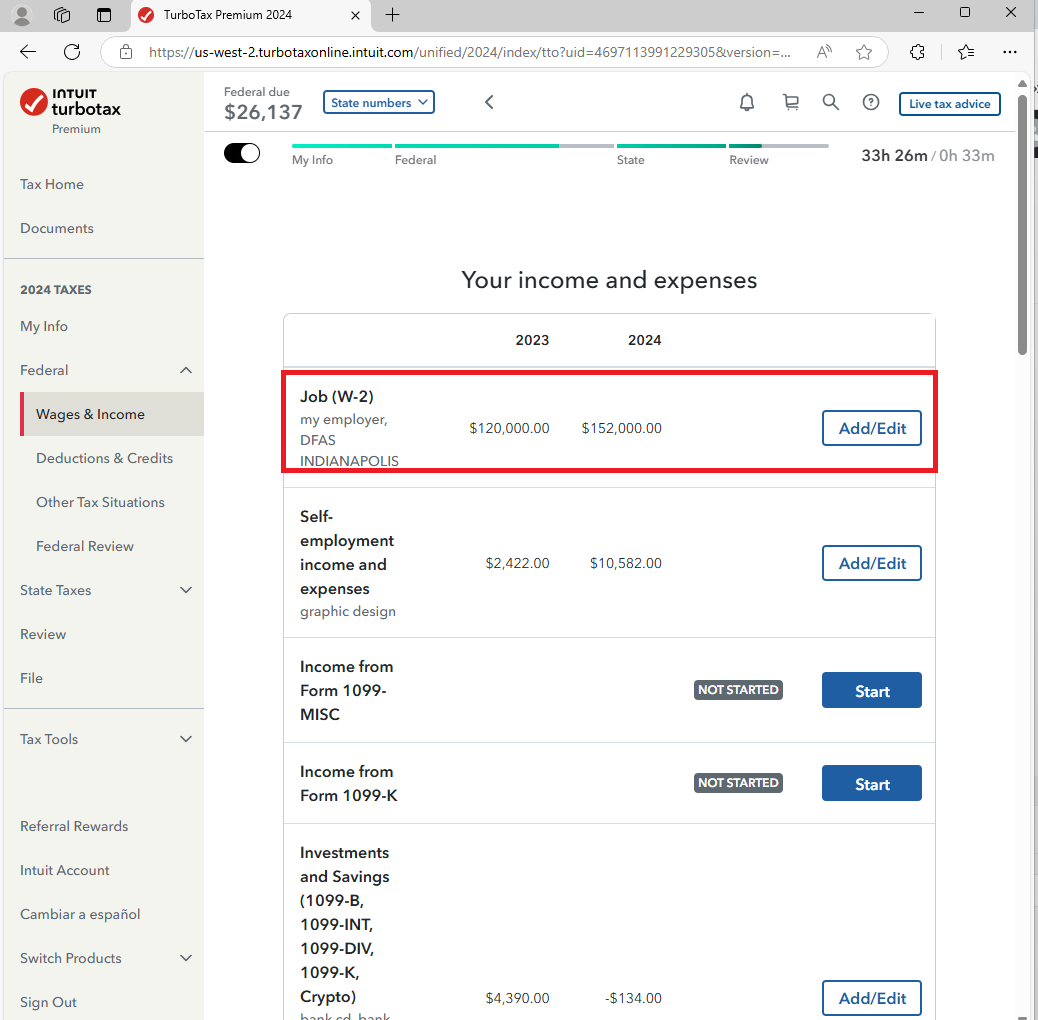1038x1020 pixels.
Task: Click the page vertical scrollbar
Action: click(x=1022, y=225)
